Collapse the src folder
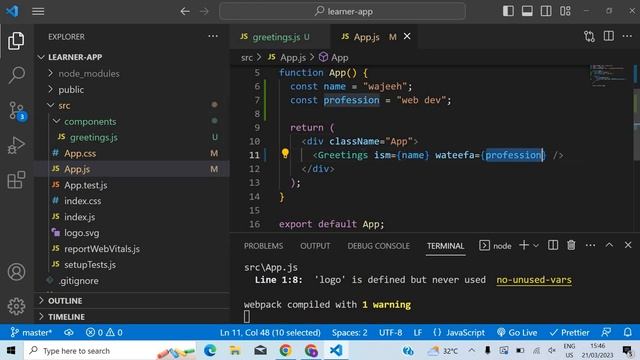 tap(64, 105)
